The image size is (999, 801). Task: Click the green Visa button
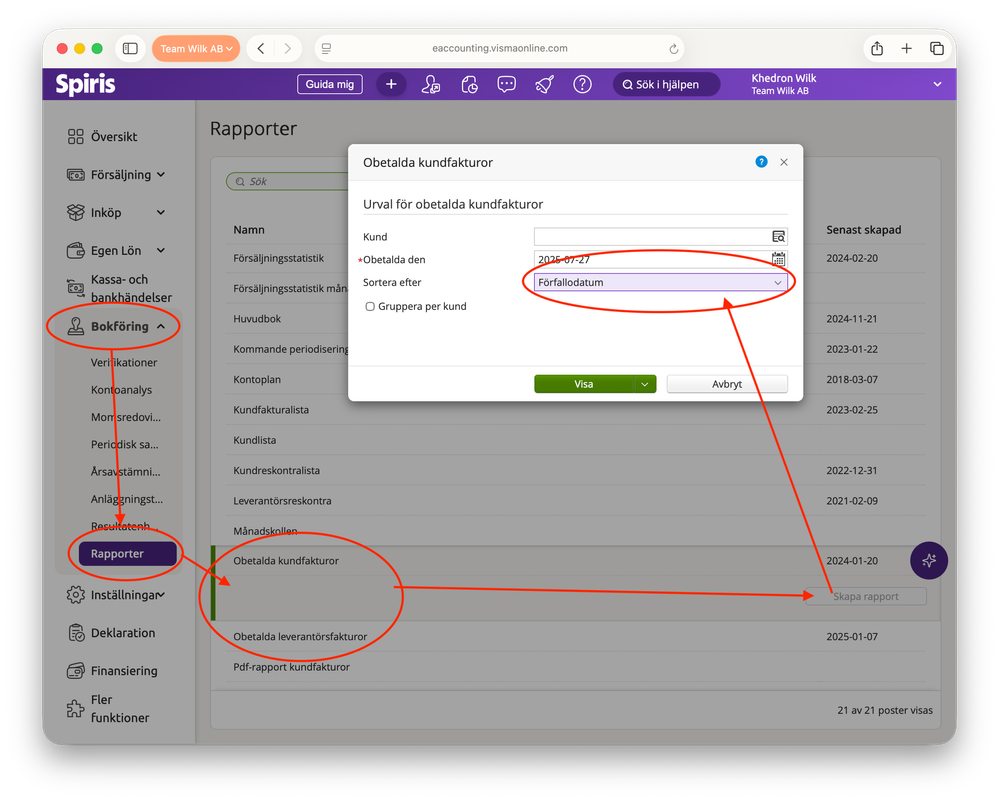point(584,384)
